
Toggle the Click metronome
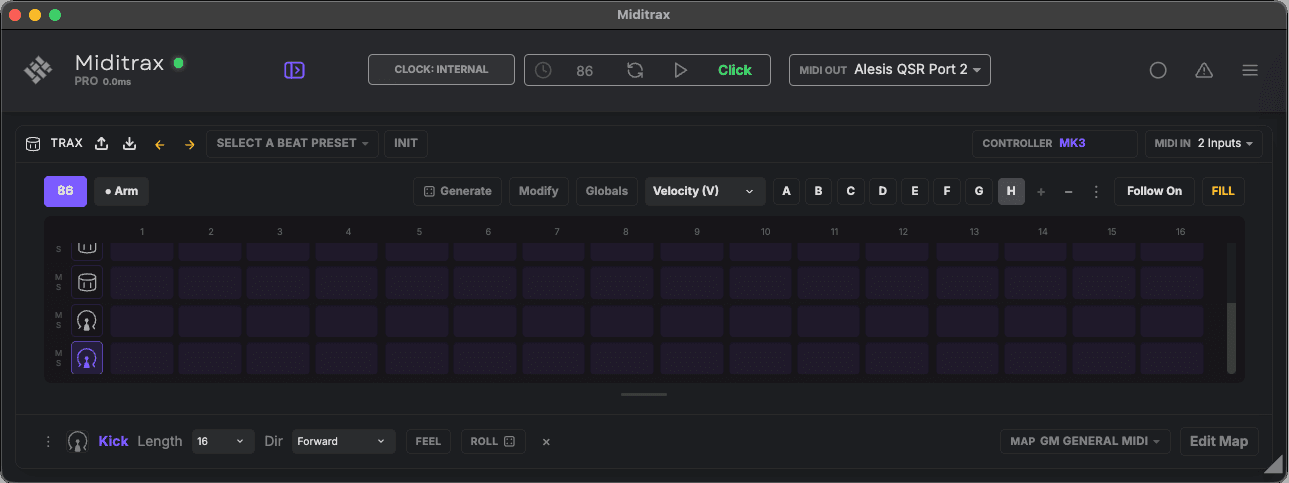735,70
